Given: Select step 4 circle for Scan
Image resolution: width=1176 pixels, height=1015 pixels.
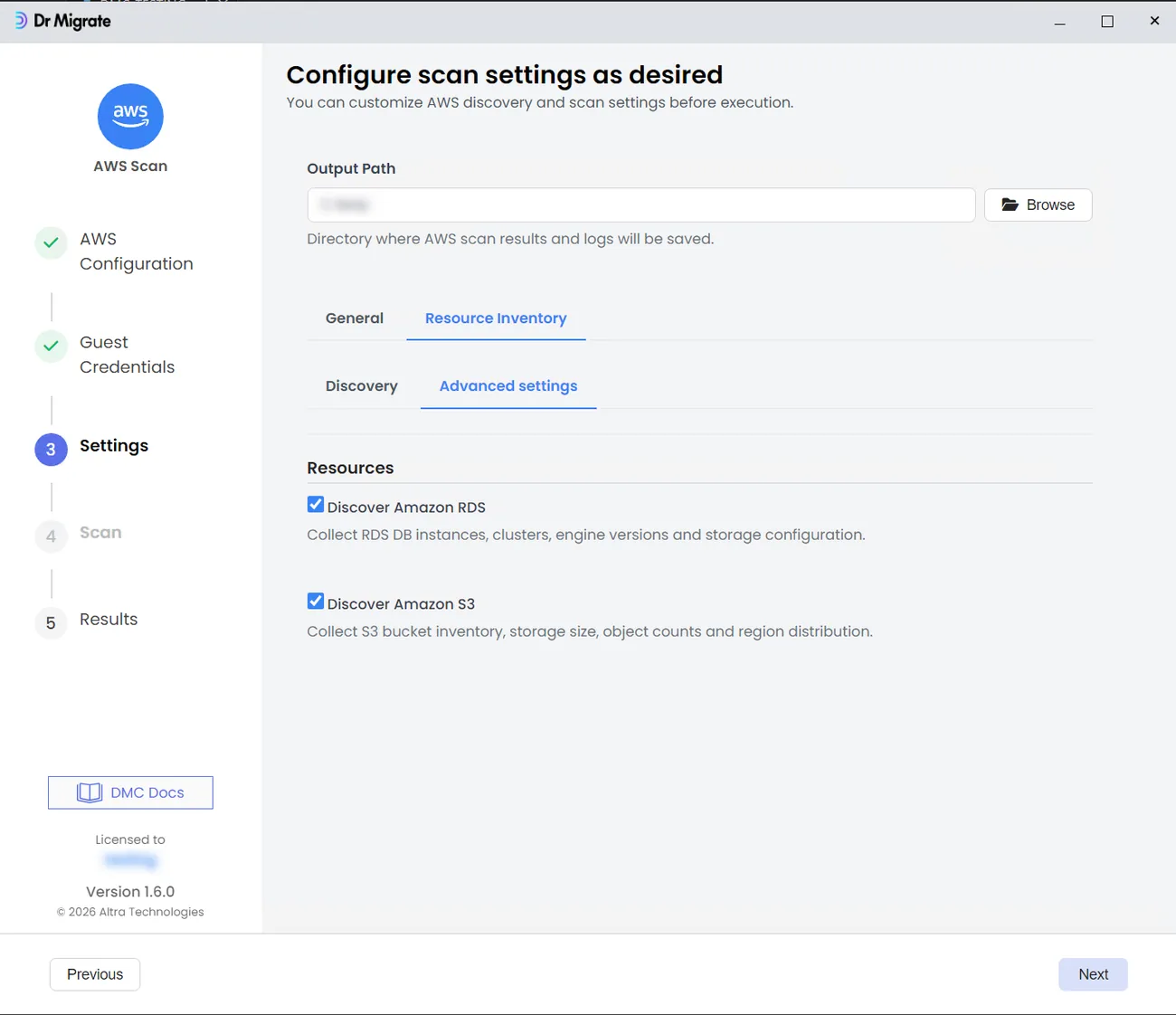Looking at the screenshot, I should pos(52,536).
